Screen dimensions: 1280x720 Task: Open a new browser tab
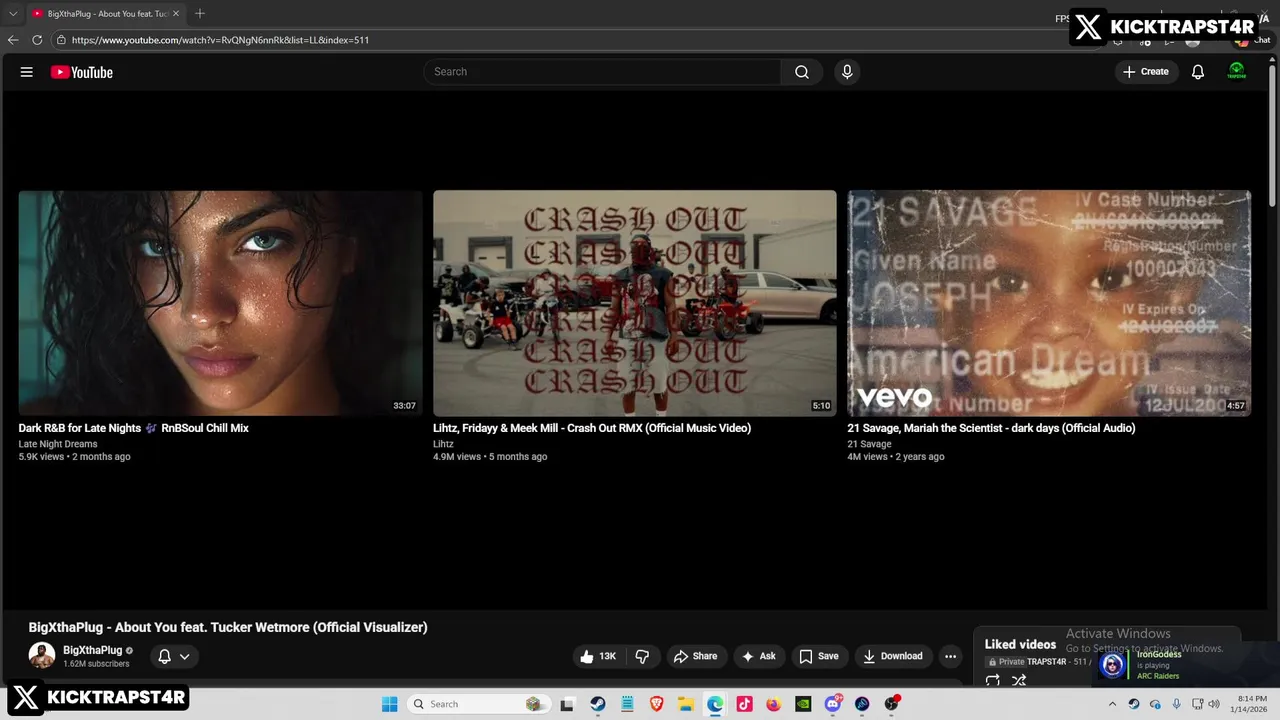click(x=200, y=14)
